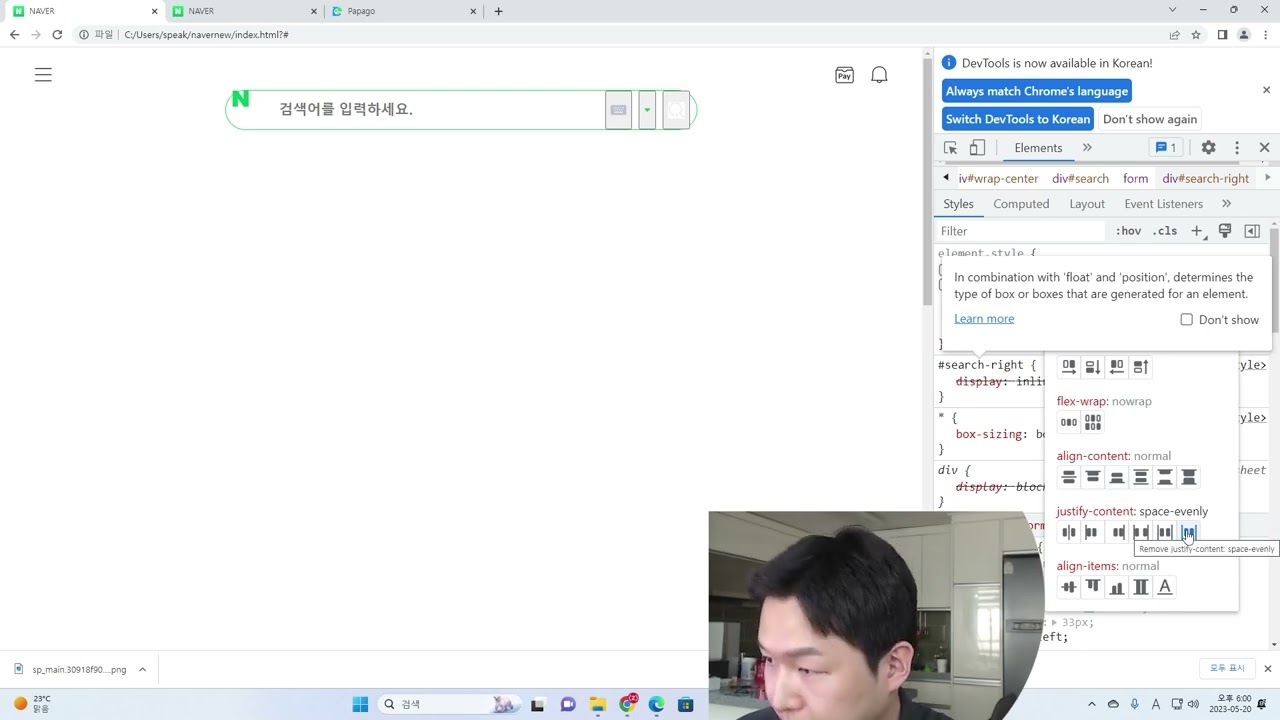Open the Computed tab
The image size is (1280, 720).
1021,204
